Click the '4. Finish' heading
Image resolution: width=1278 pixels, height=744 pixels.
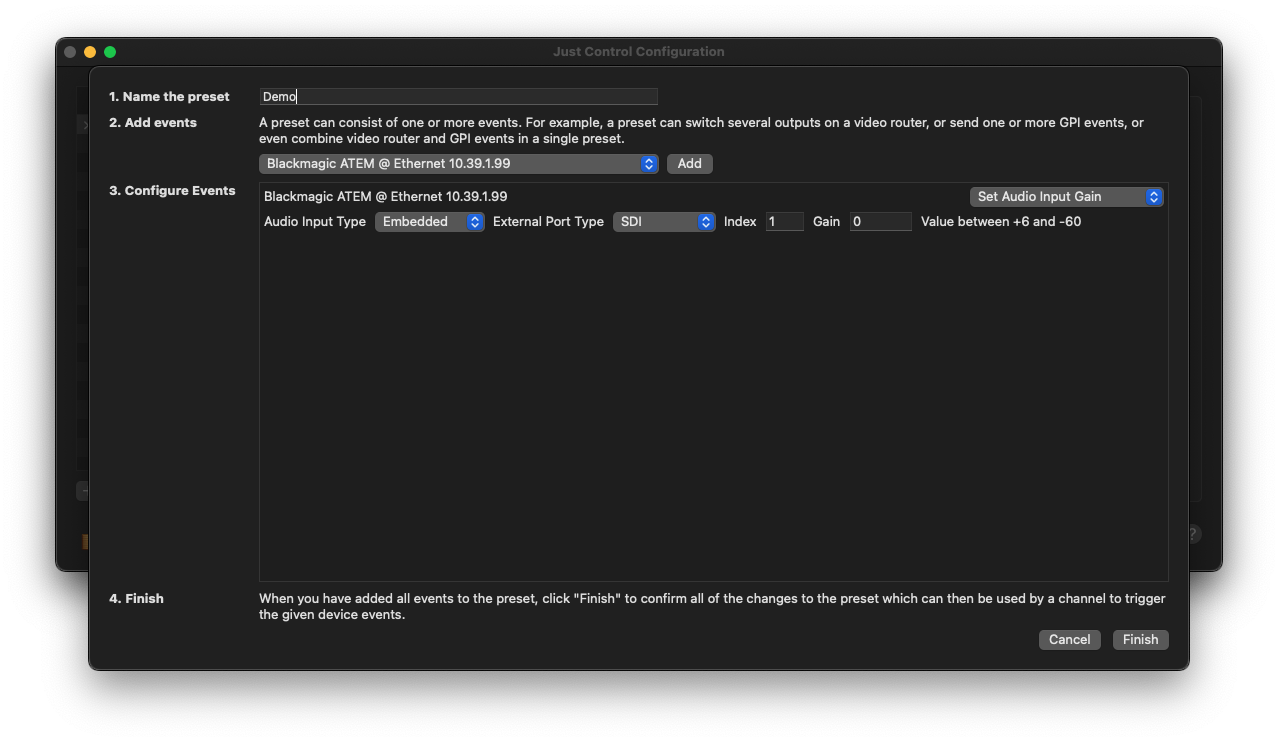click(x=136, y=599)
